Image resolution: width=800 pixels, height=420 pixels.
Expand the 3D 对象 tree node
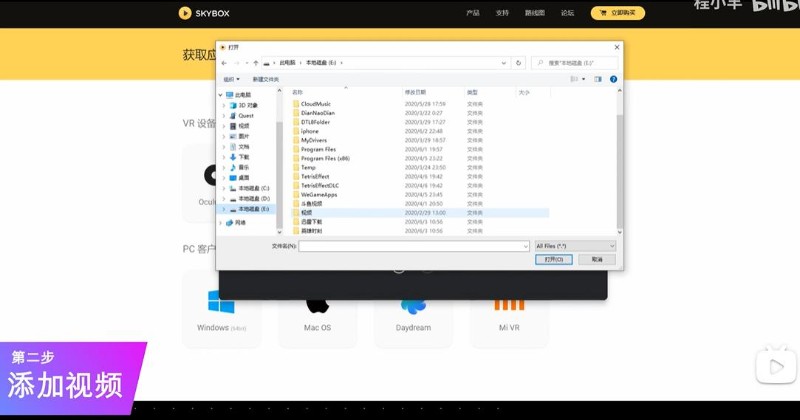[224, 105]
